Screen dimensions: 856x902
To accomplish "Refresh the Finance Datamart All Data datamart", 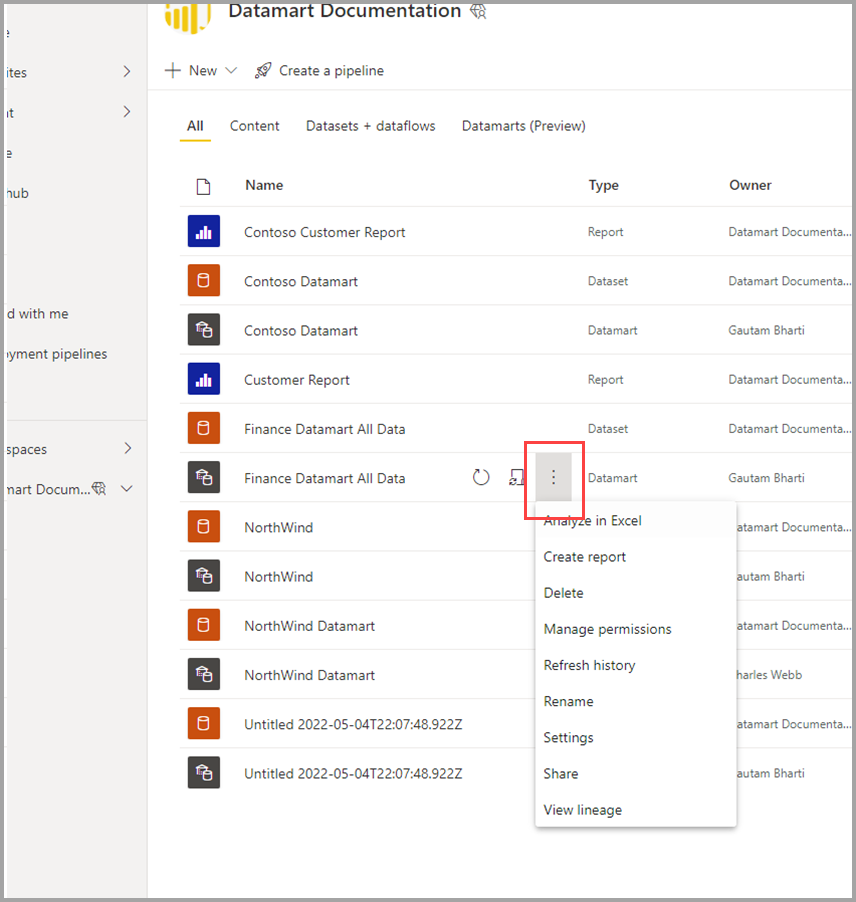I will coord(481,477).
